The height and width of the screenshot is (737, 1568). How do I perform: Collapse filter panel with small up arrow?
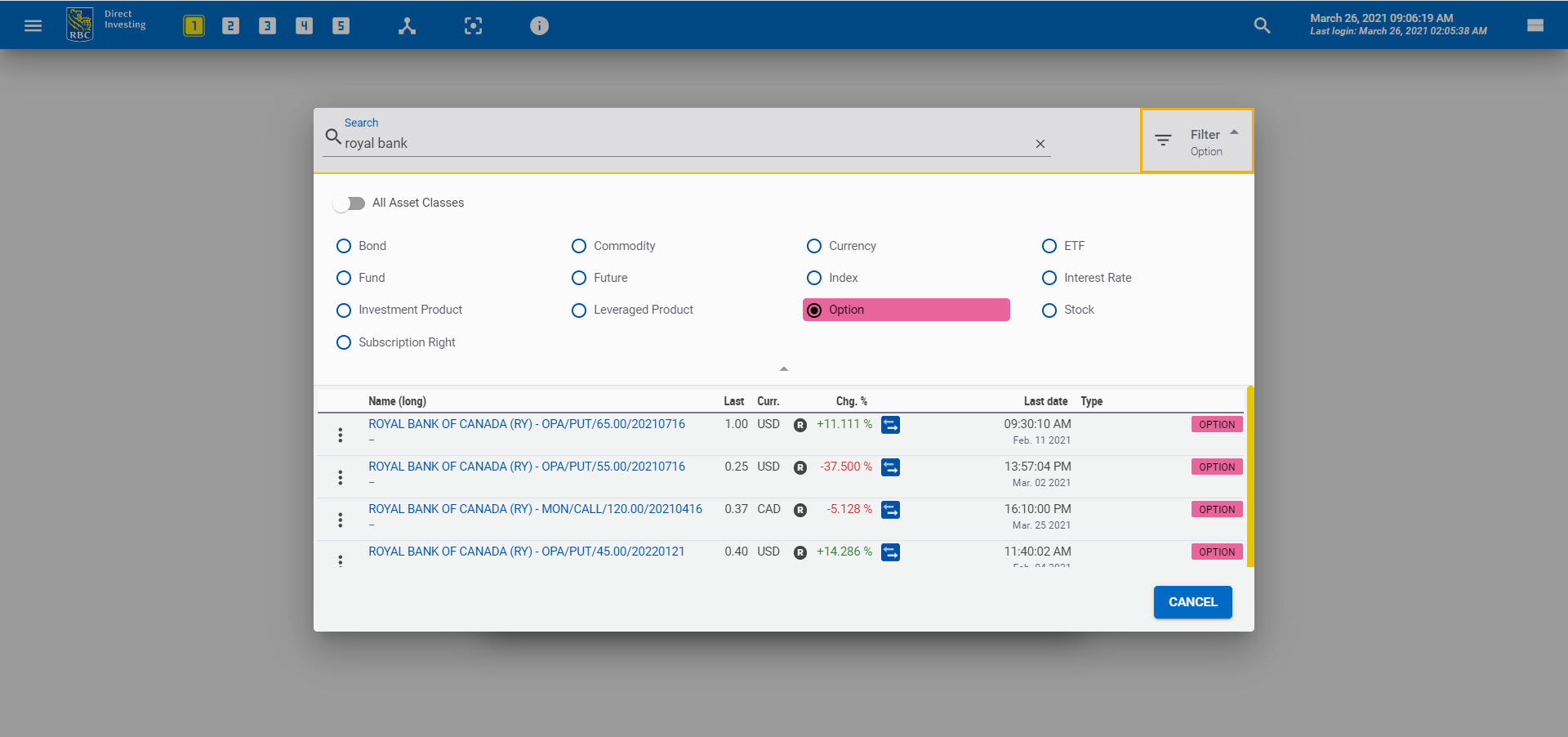click(783, 369)
